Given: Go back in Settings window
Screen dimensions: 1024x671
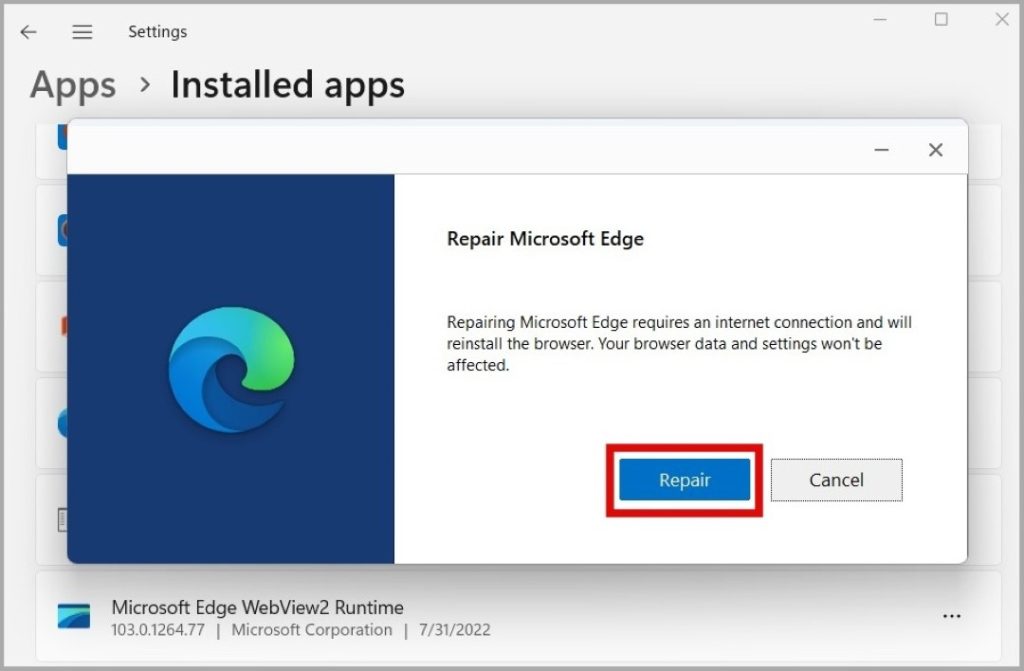Looking at the screenshot, I should (28, 31).
